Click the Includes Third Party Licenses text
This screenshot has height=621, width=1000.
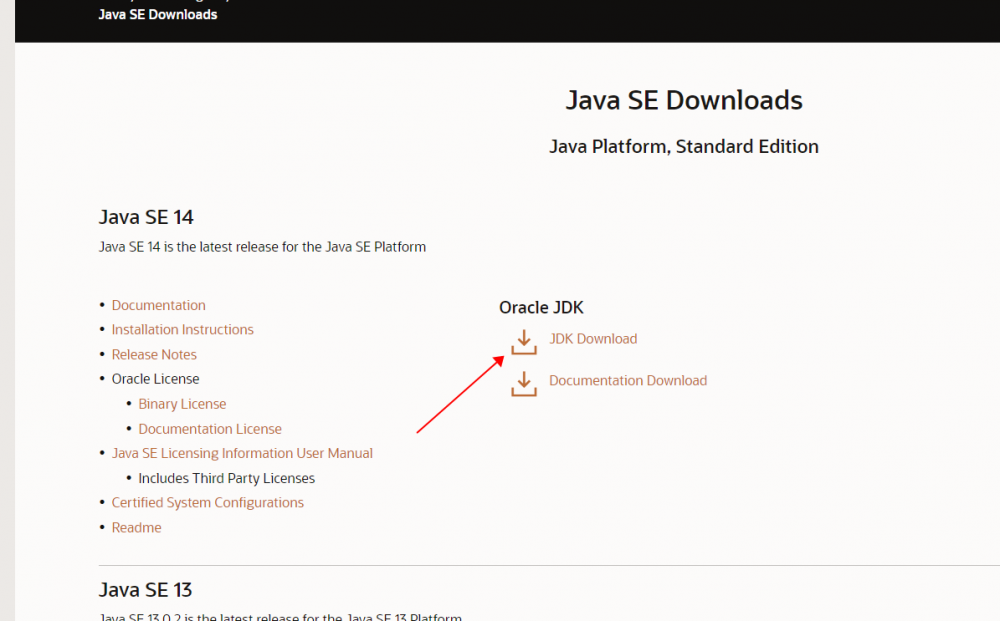pyautogui.click(x=227, y=478)
